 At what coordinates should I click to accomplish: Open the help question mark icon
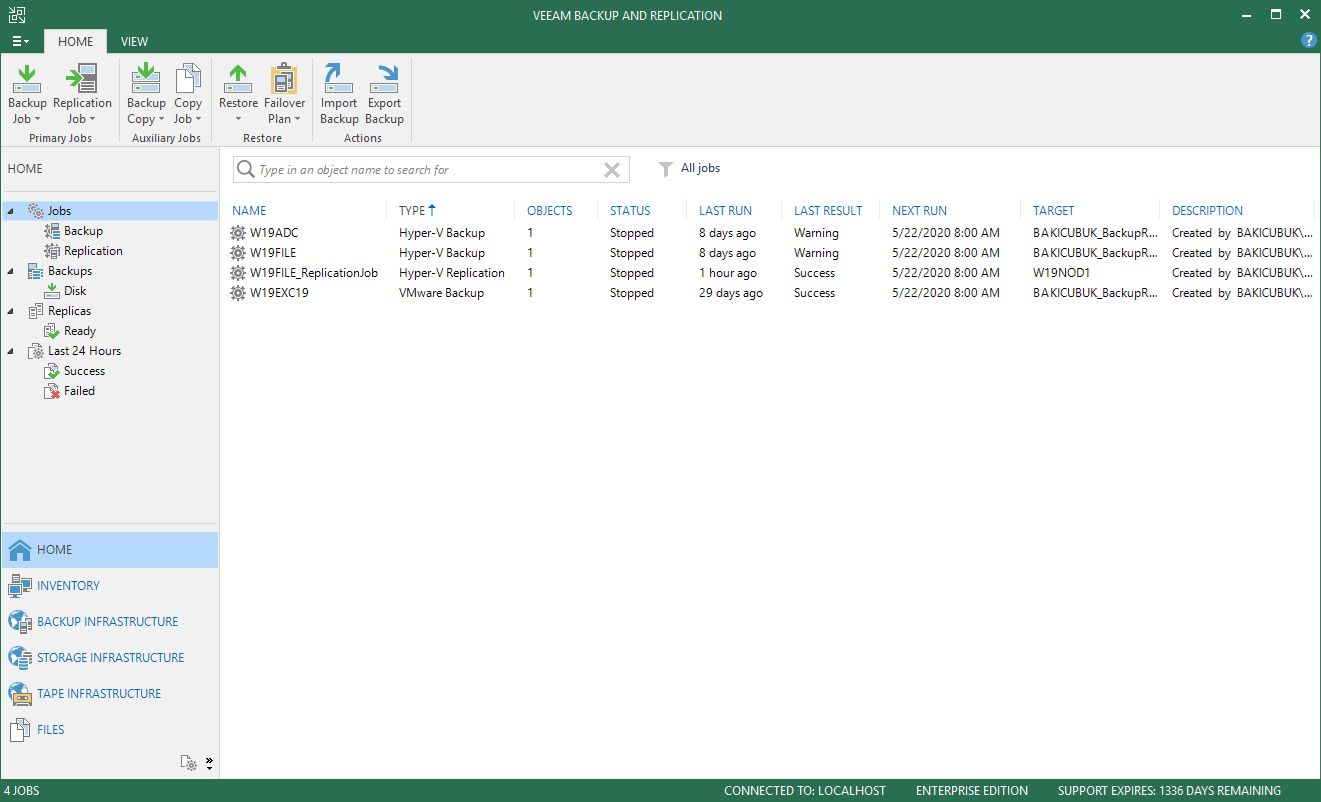tap(1308, 40)
